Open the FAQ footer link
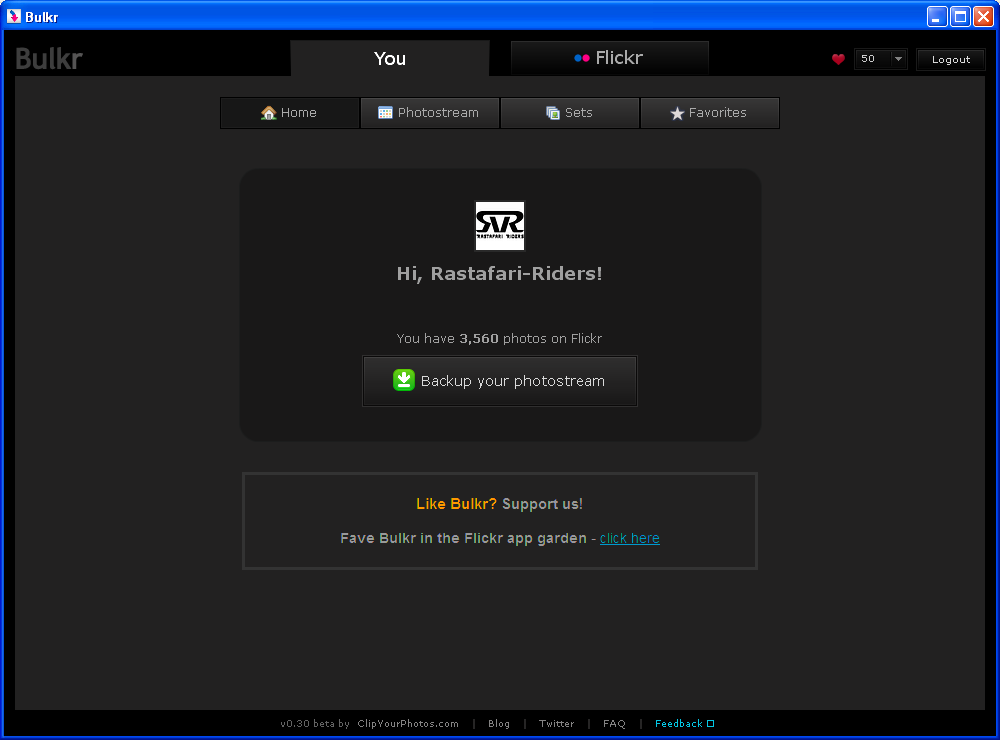The height and width of the screenshot is (740, 1000). pyautogui.click(x=614, y=723)
